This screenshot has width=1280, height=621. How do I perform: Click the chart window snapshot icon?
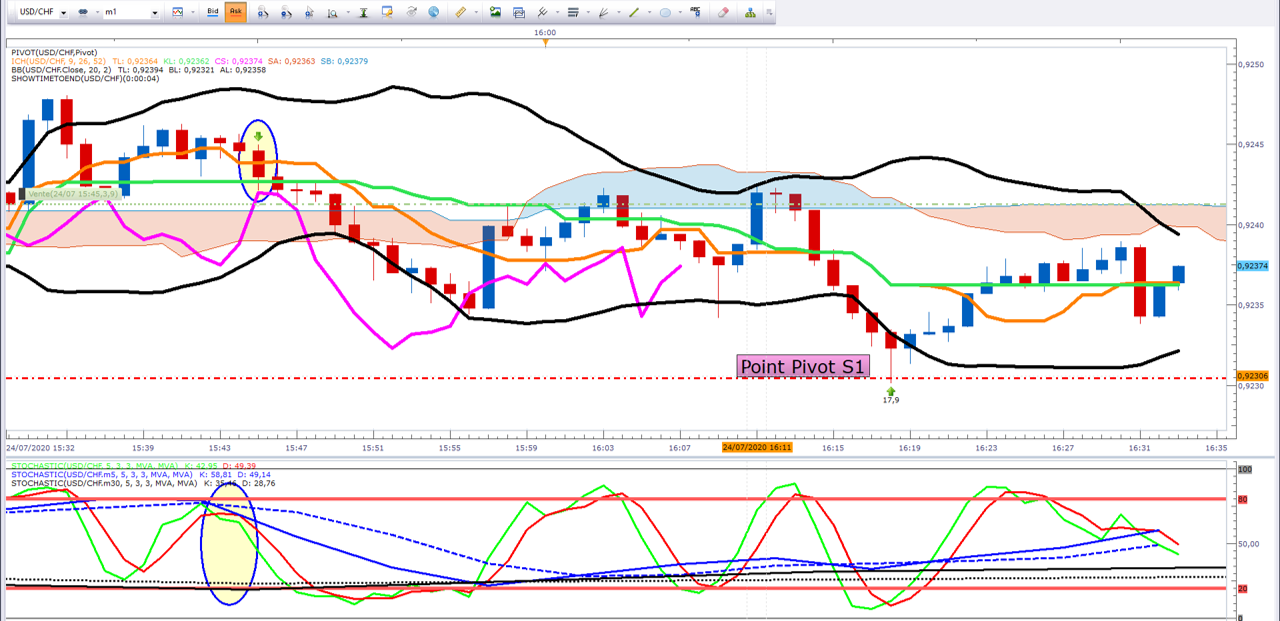tap(519, 12)
